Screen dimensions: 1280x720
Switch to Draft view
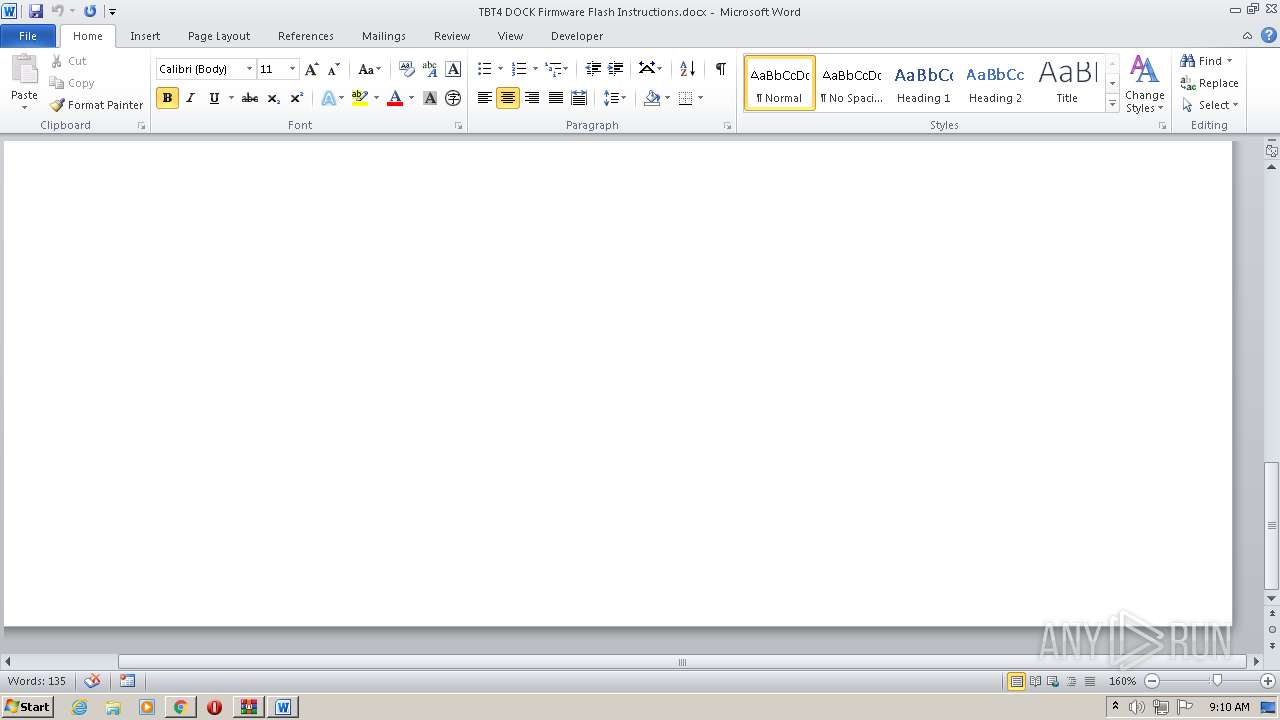point(1089,681)
